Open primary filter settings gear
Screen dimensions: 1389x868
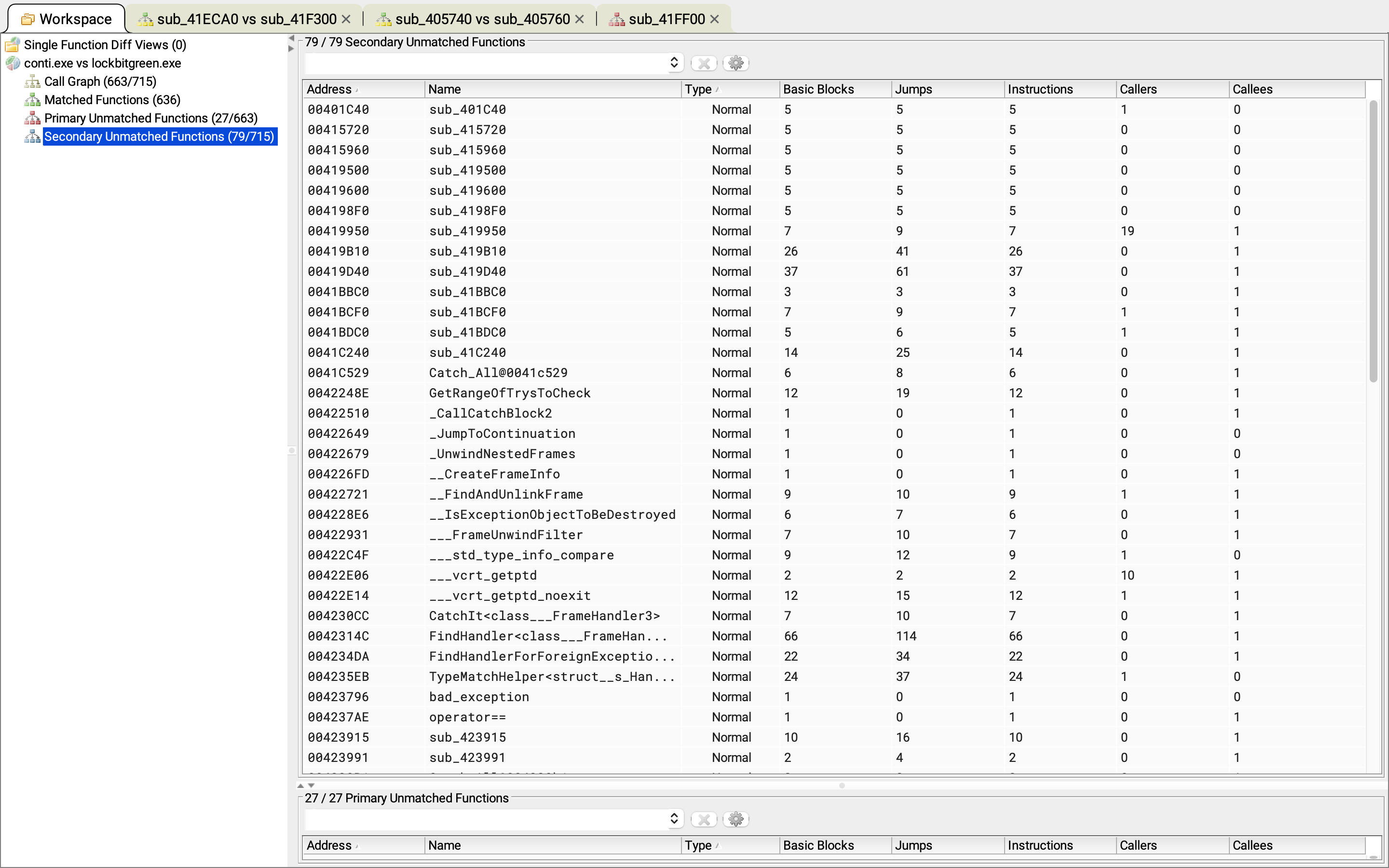click(736, 819)
